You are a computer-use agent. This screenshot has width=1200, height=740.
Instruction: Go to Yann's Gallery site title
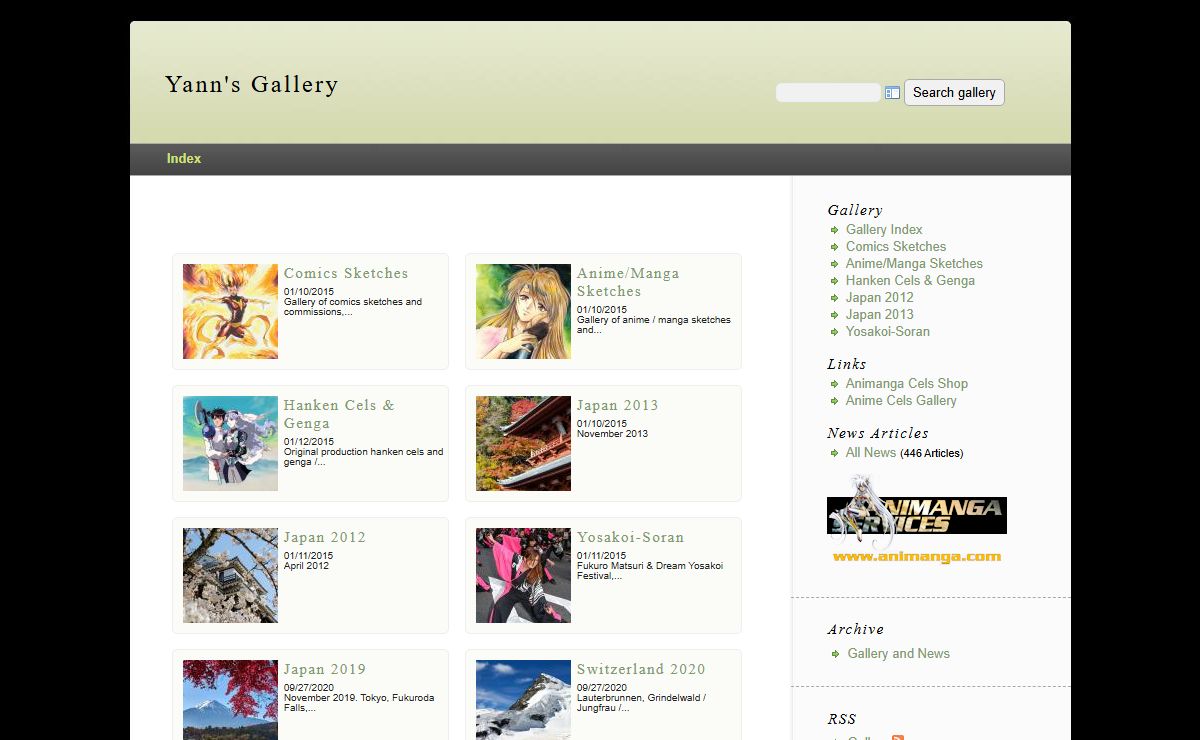point(252,84)
